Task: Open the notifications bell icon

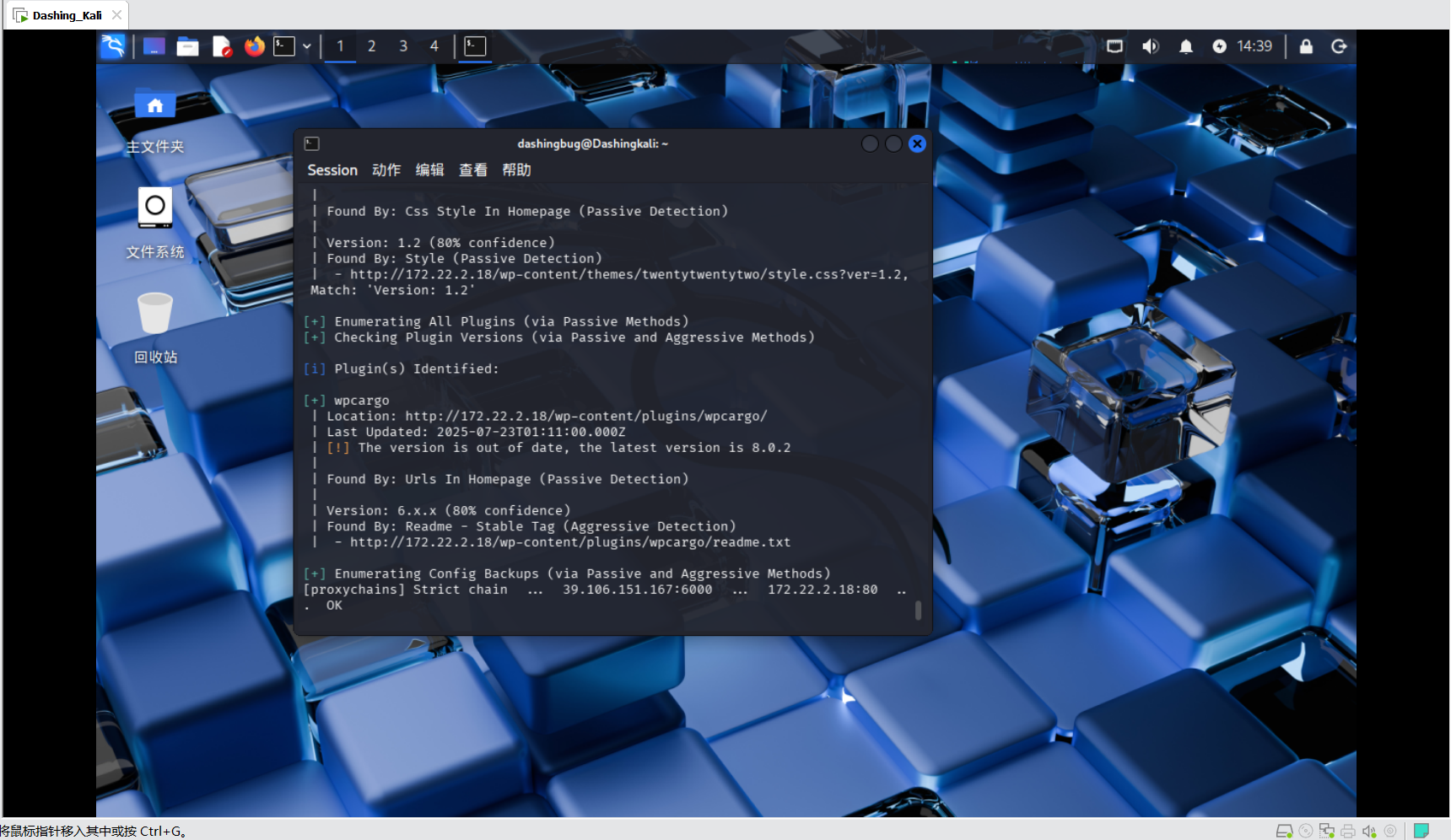Action: (x=1185, y=46)
